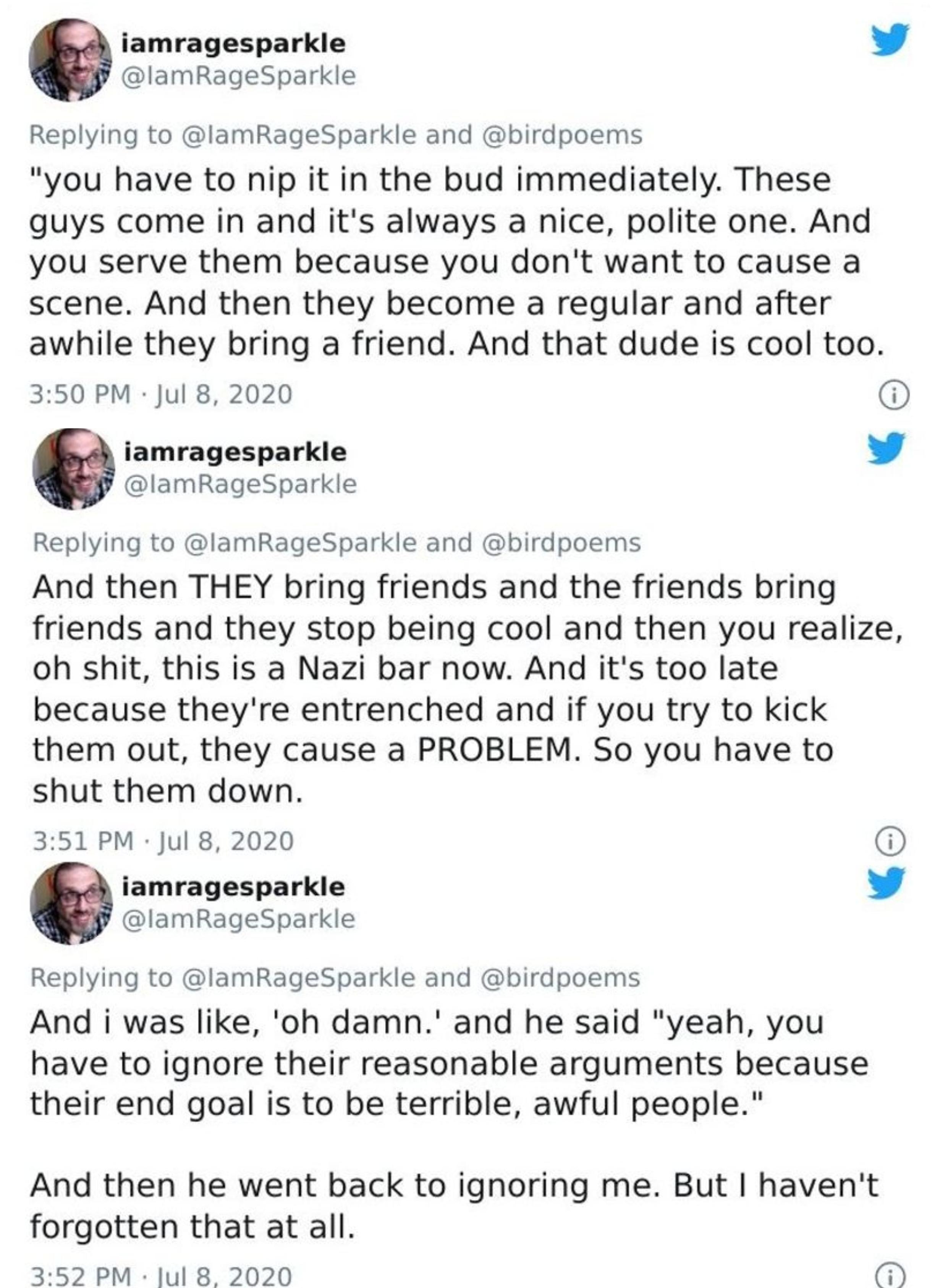Open the info icon on the 3:52 PM tweet
This screenshot has height=1288, width=940.
point(890,1275)
